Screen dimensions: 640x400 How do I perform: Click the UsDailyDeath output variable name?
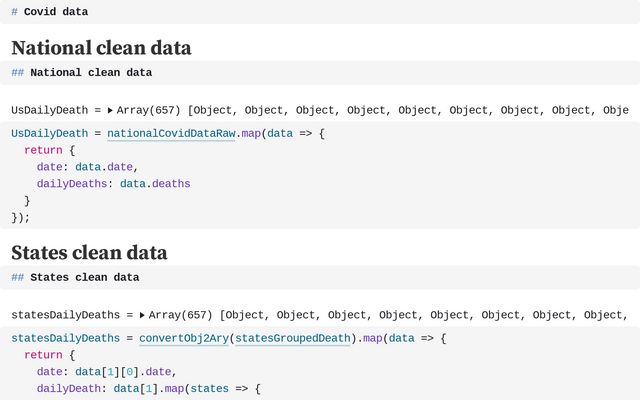tap(49, 110)
